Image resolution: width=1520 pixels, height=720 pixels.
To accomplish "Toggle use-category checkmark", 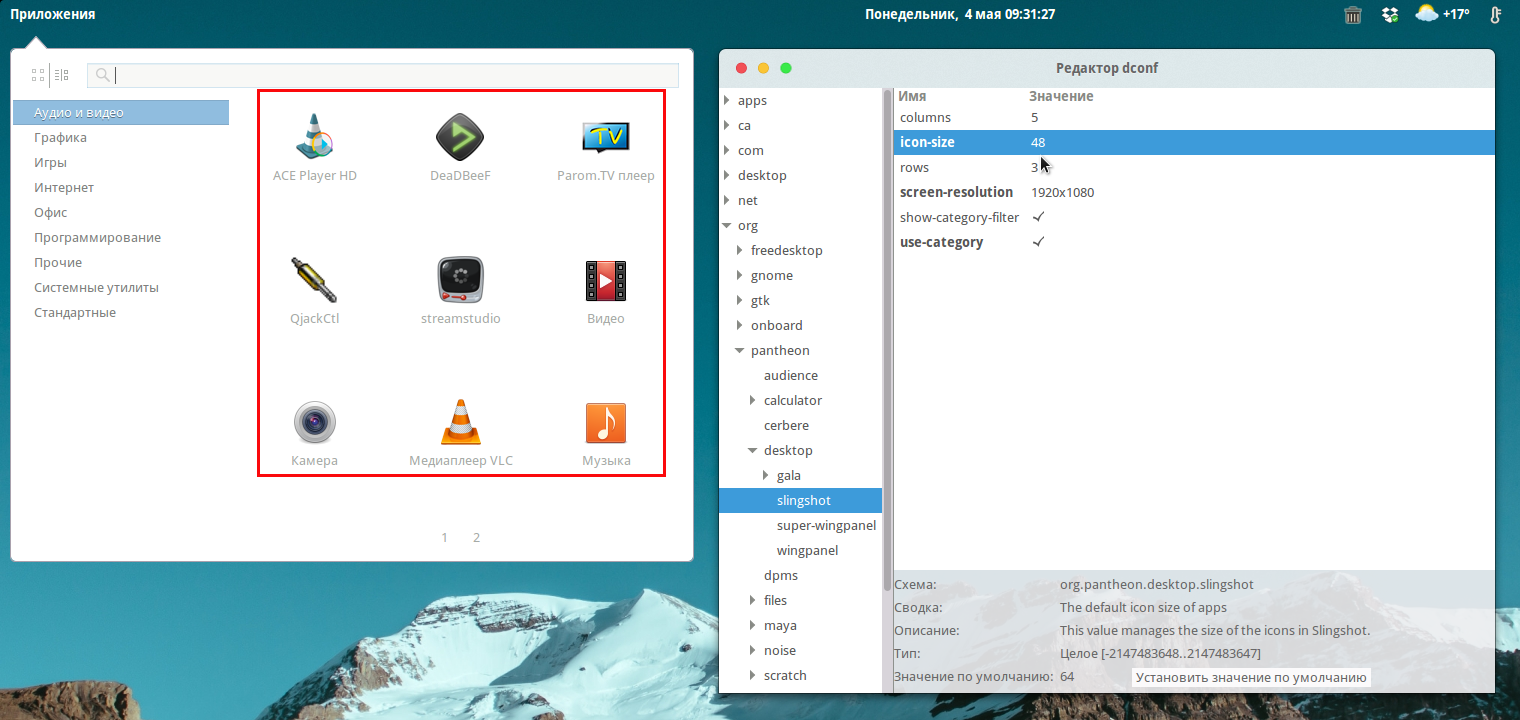I will [x=1039, y=242].
